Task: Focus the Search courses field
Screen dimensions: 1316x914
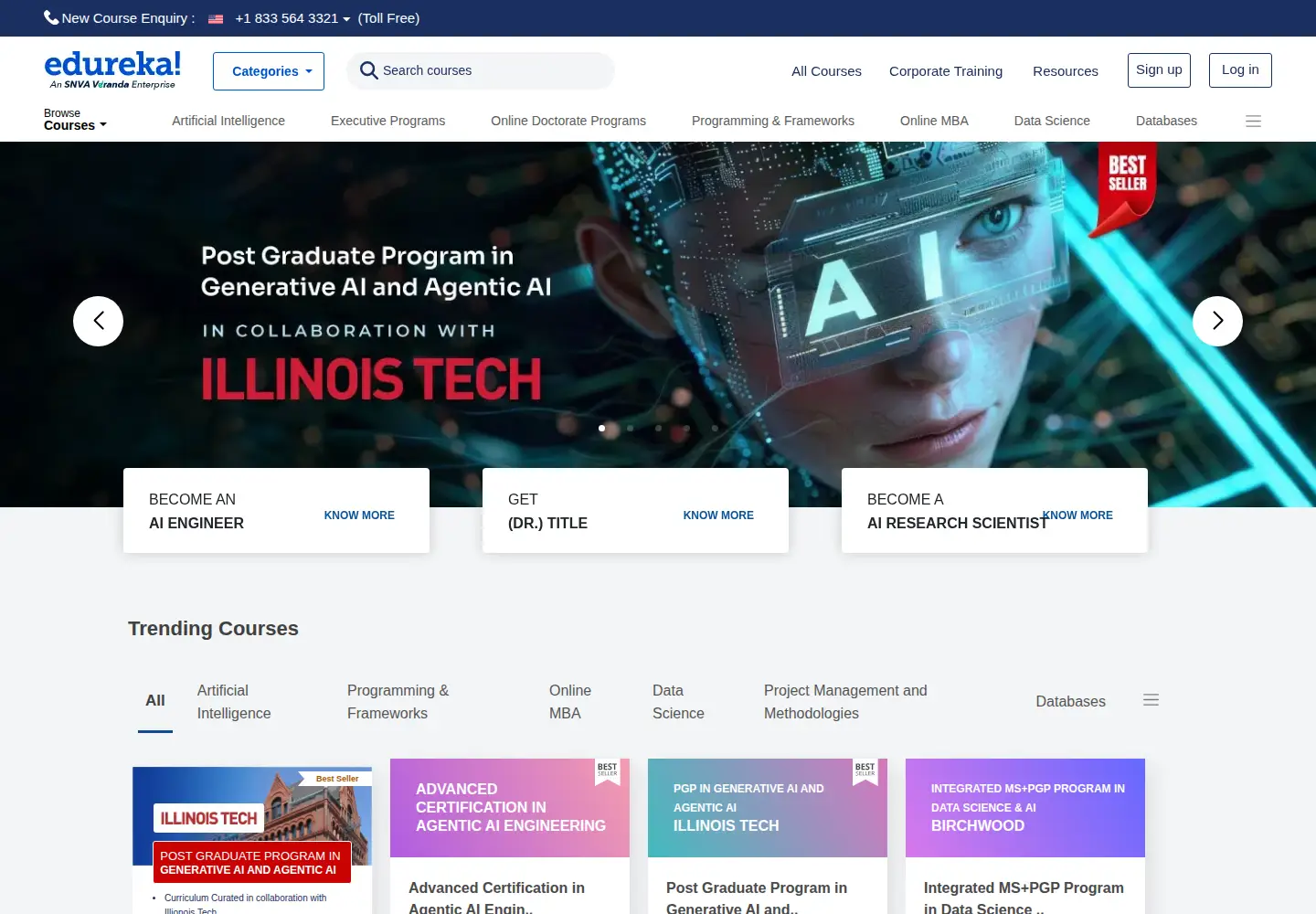Action: pos(481,70)
